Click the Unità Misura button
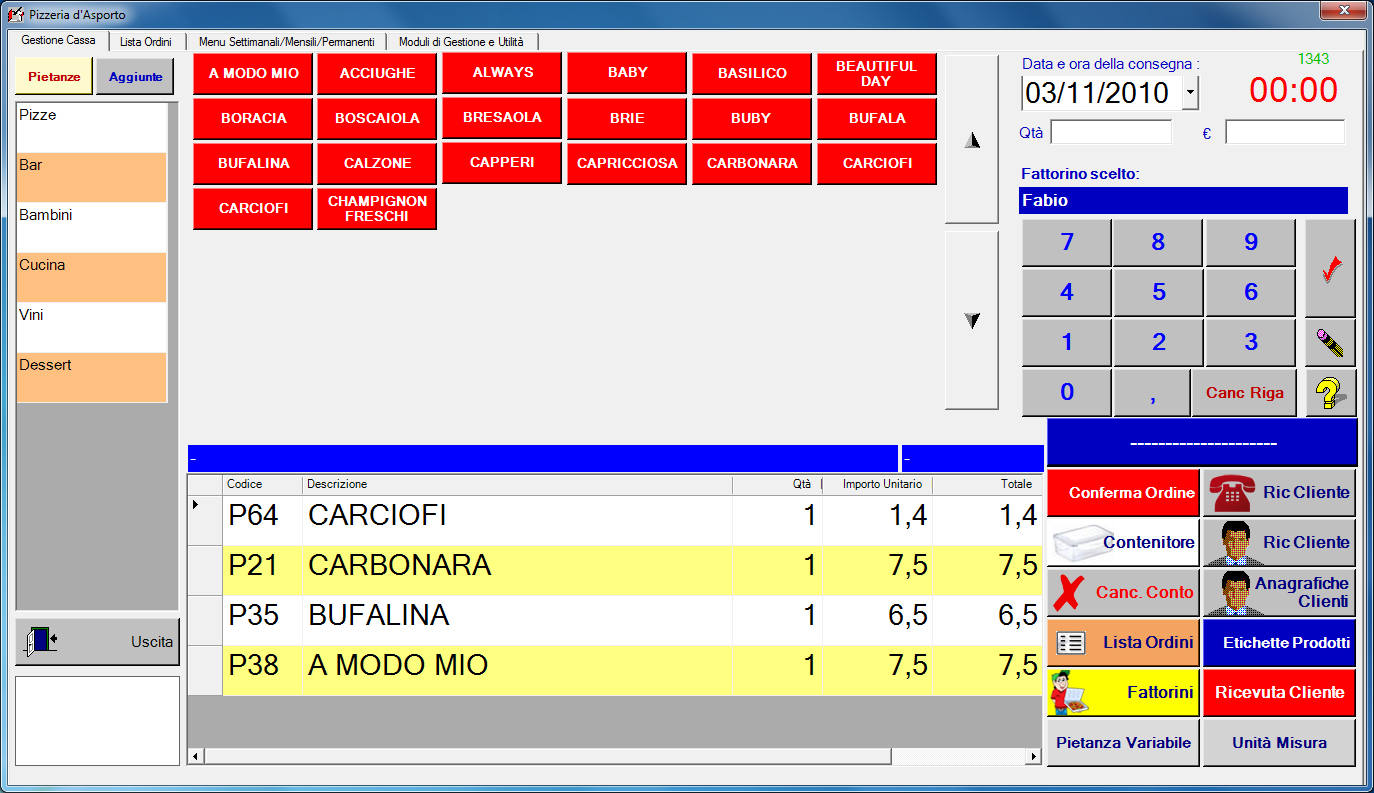This screenshot has width=1374, height=793. tap(1279, 742)
